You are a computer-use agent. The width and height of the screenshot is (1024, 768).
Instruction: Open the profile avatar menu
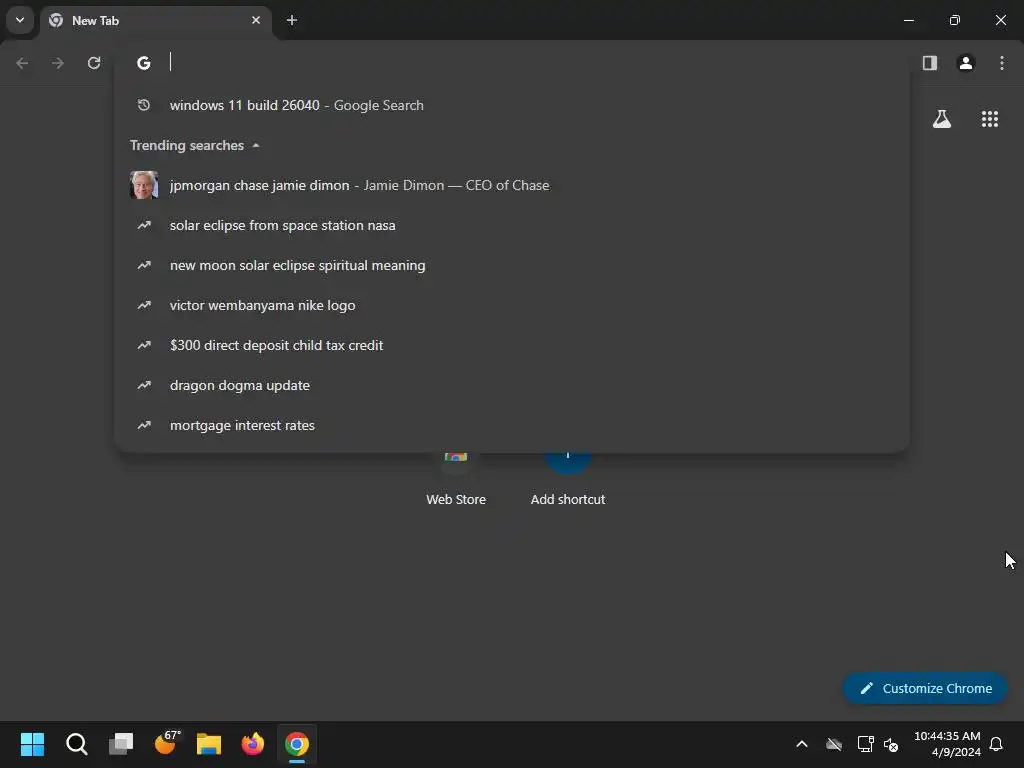pos(966,63)
